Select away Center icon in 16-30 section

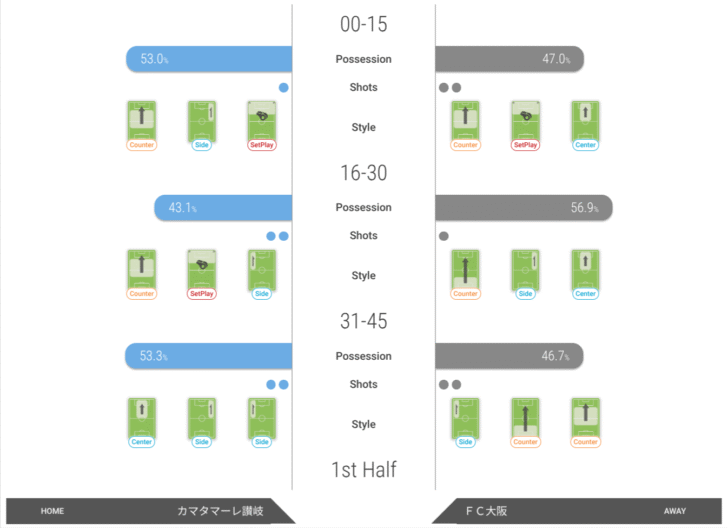coord(585,274)
